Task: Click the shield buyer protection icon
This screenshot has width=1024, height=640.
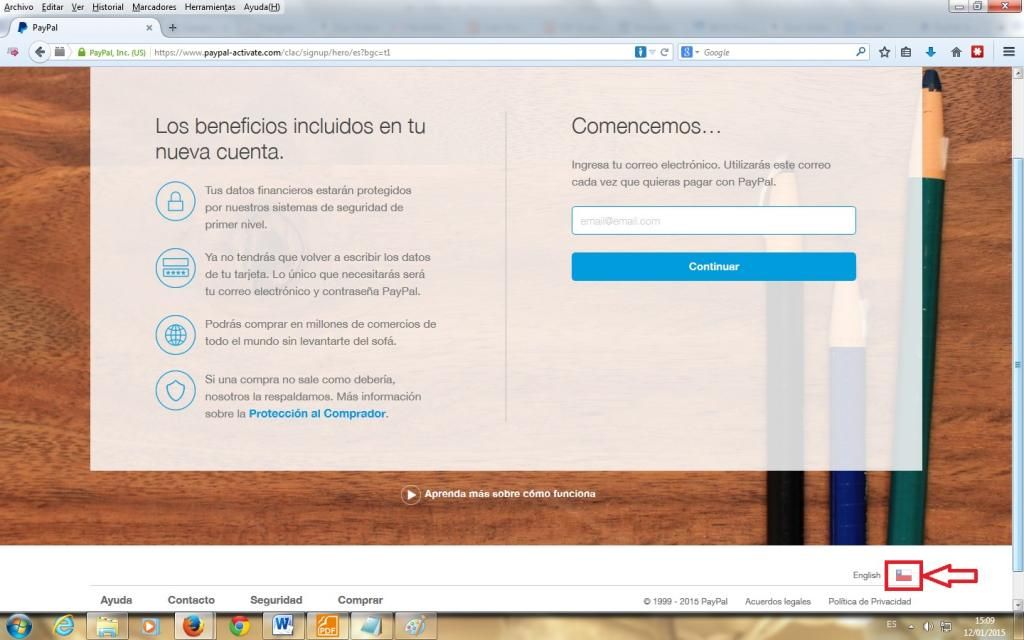Action: coord(175,391)
